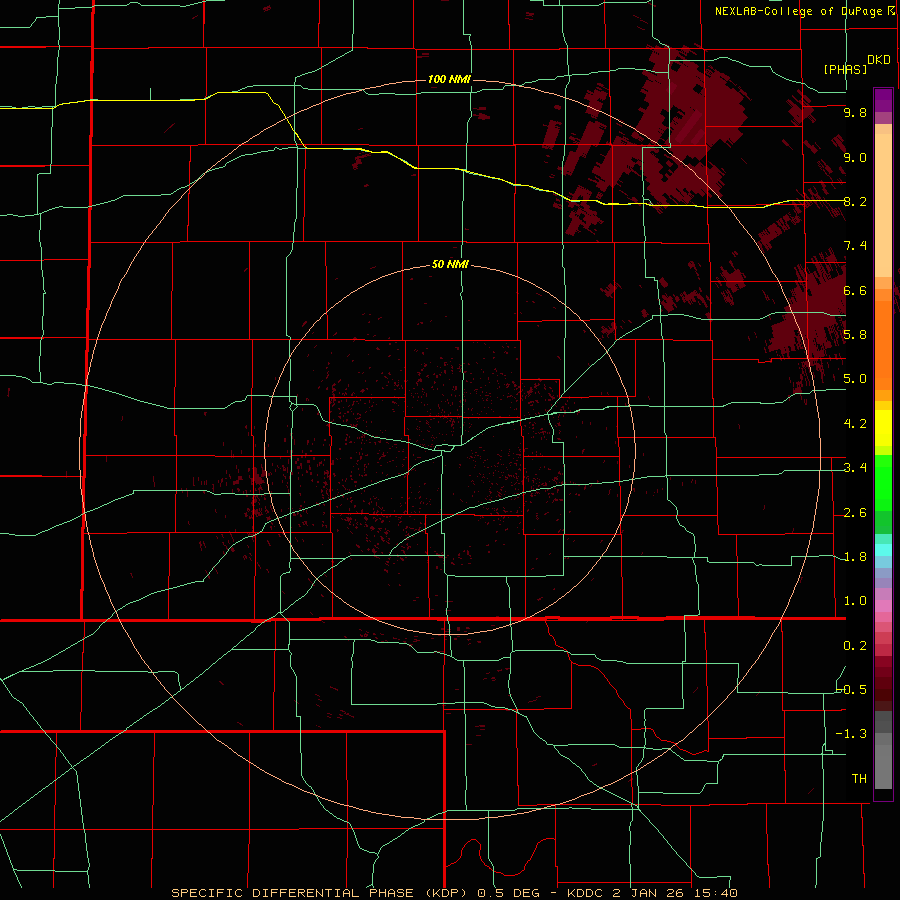The height and width of the screenshot is (900, 900).
Task: Click the 1.8 value on color scale
Action: [855, 557]
